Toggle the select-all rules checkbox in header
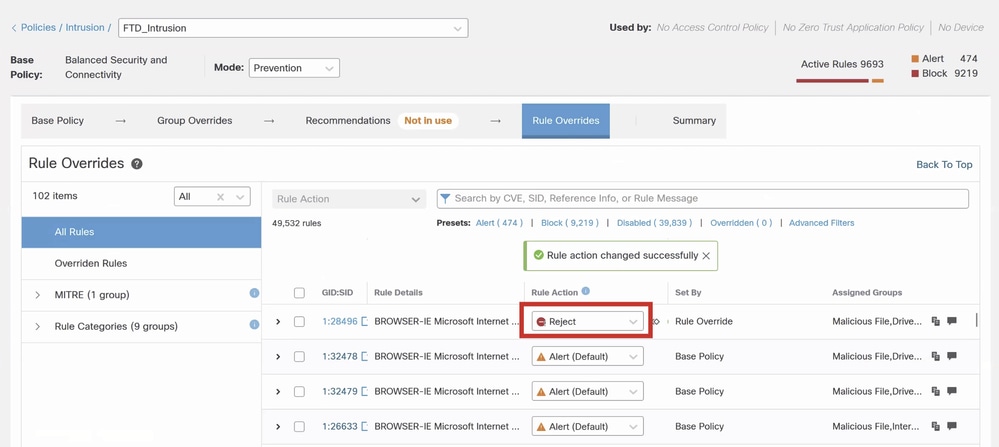Screen dimensions: 999x447 tap(299, 293)
